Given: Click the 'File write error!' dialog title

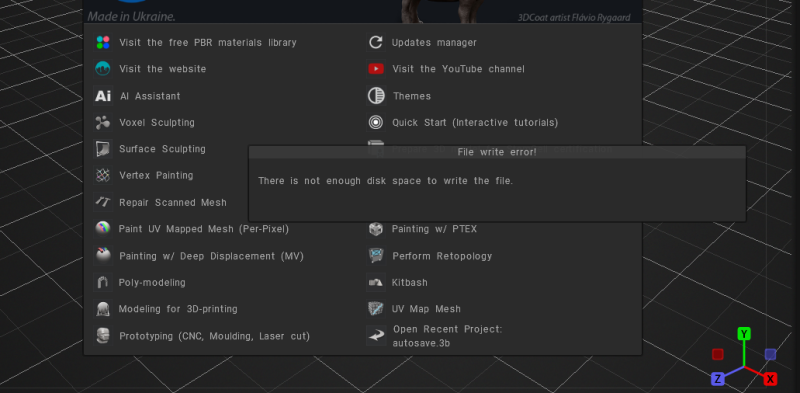Looking at the screenshot, I should click(x=497, y=152).
